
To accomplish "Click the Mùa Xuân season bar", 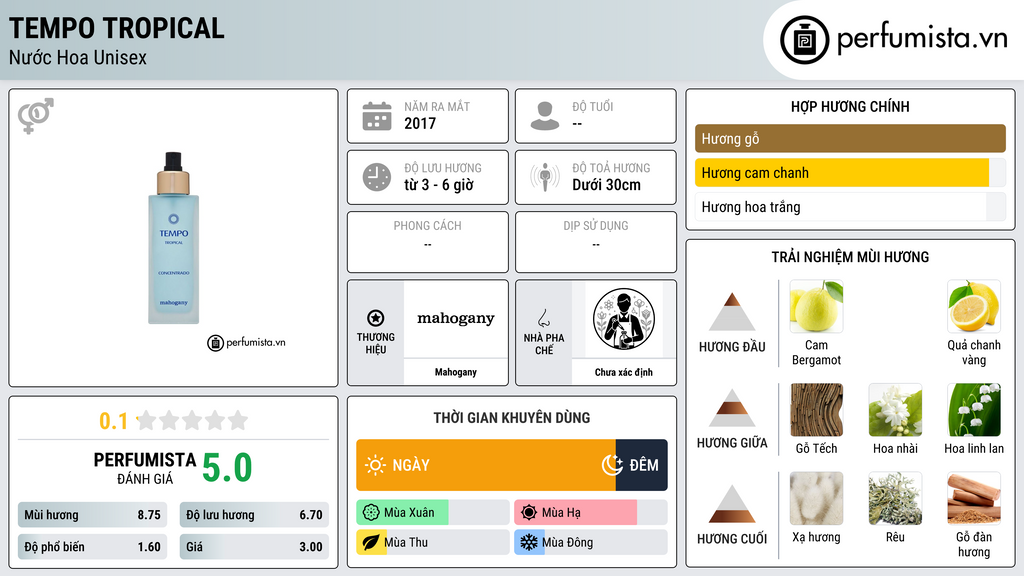I will click(433, 513).
